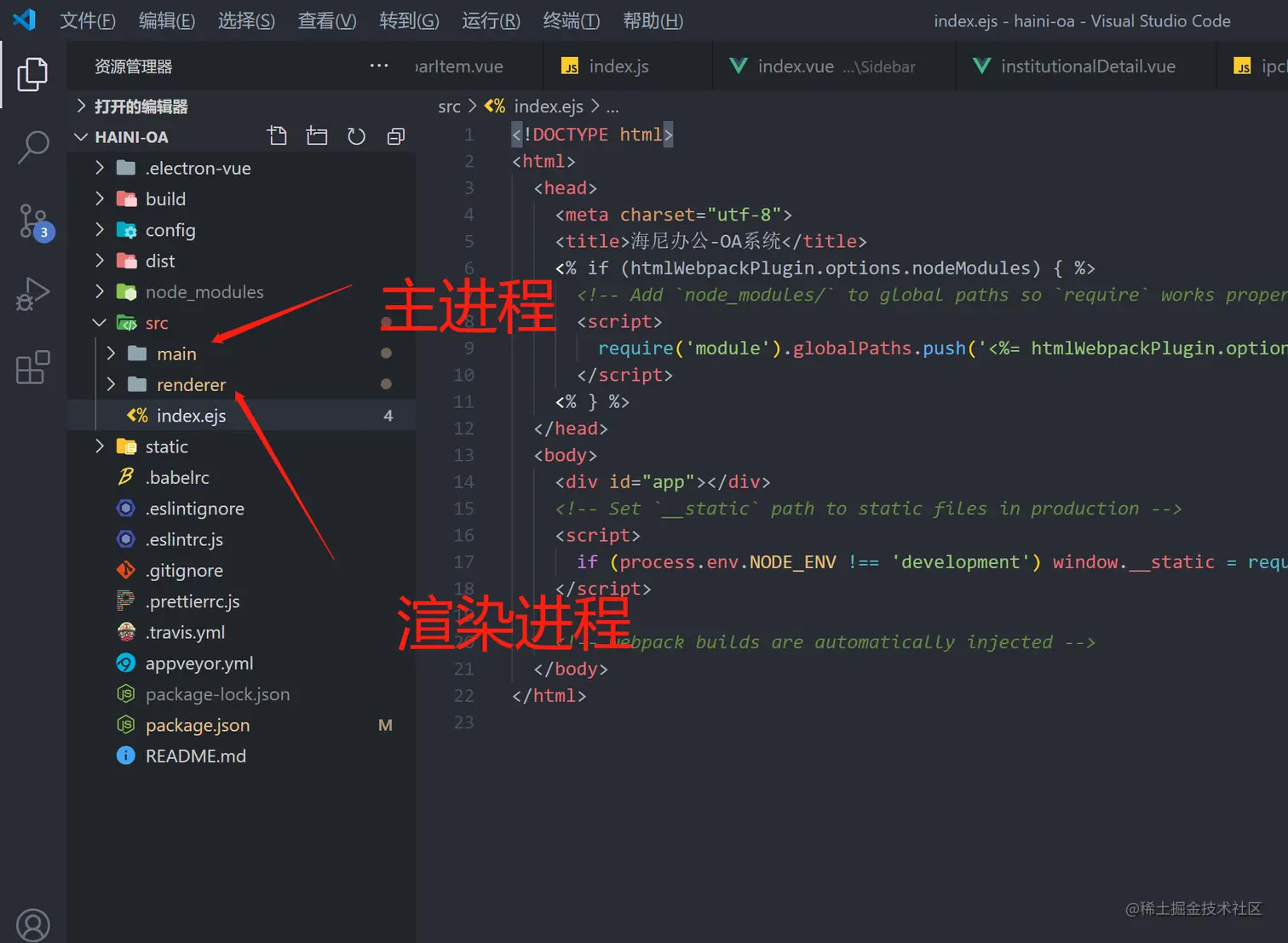Open the 文件(F) menu
This screenshot has height=943, width=1288.
pos(88,20)
